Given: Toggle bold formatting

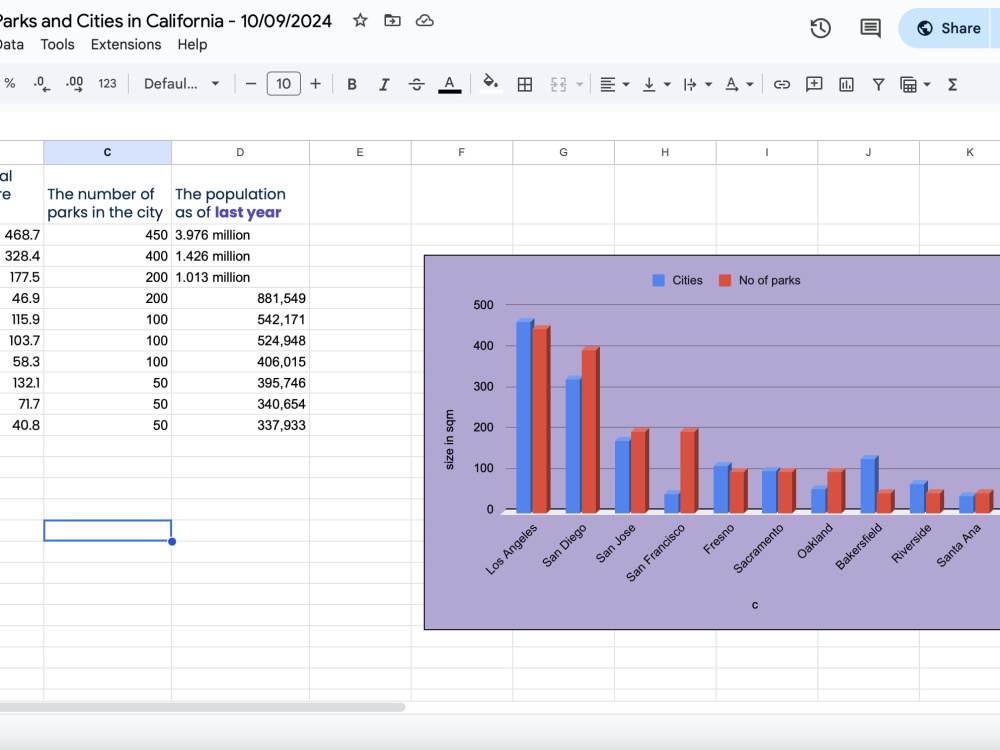Looking at the screenshot, I should 351,84.
